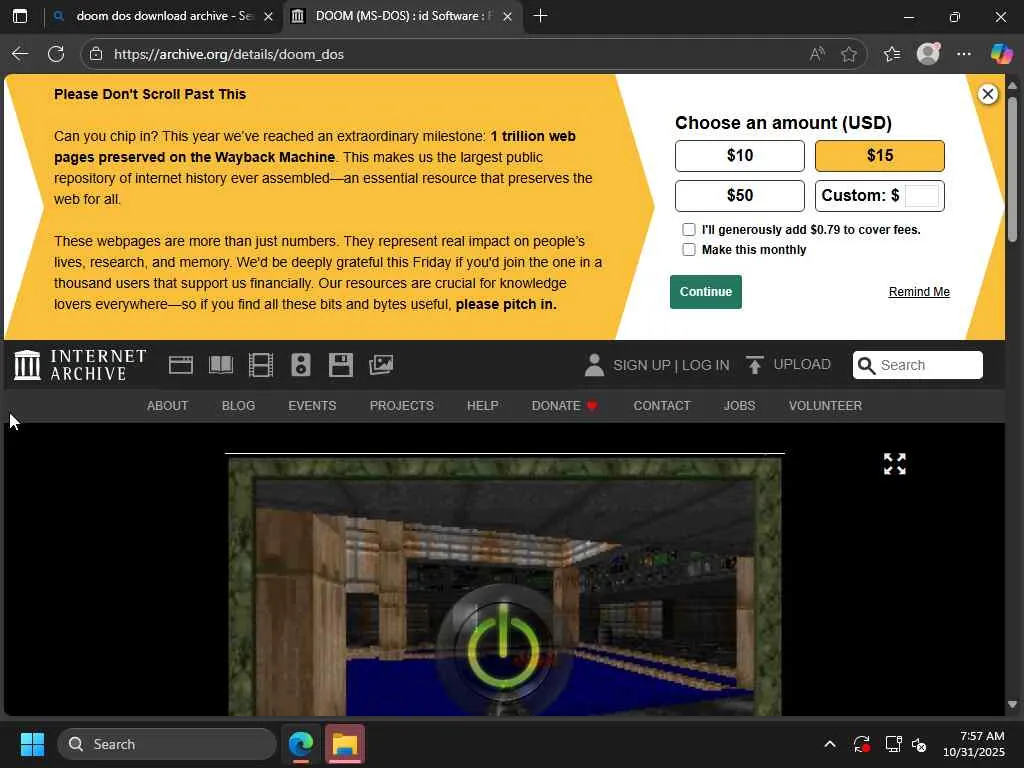This screenshot has height=768, width=1024.
Task: Open the PROJECTS menu item
Action: tap(402, 406)
